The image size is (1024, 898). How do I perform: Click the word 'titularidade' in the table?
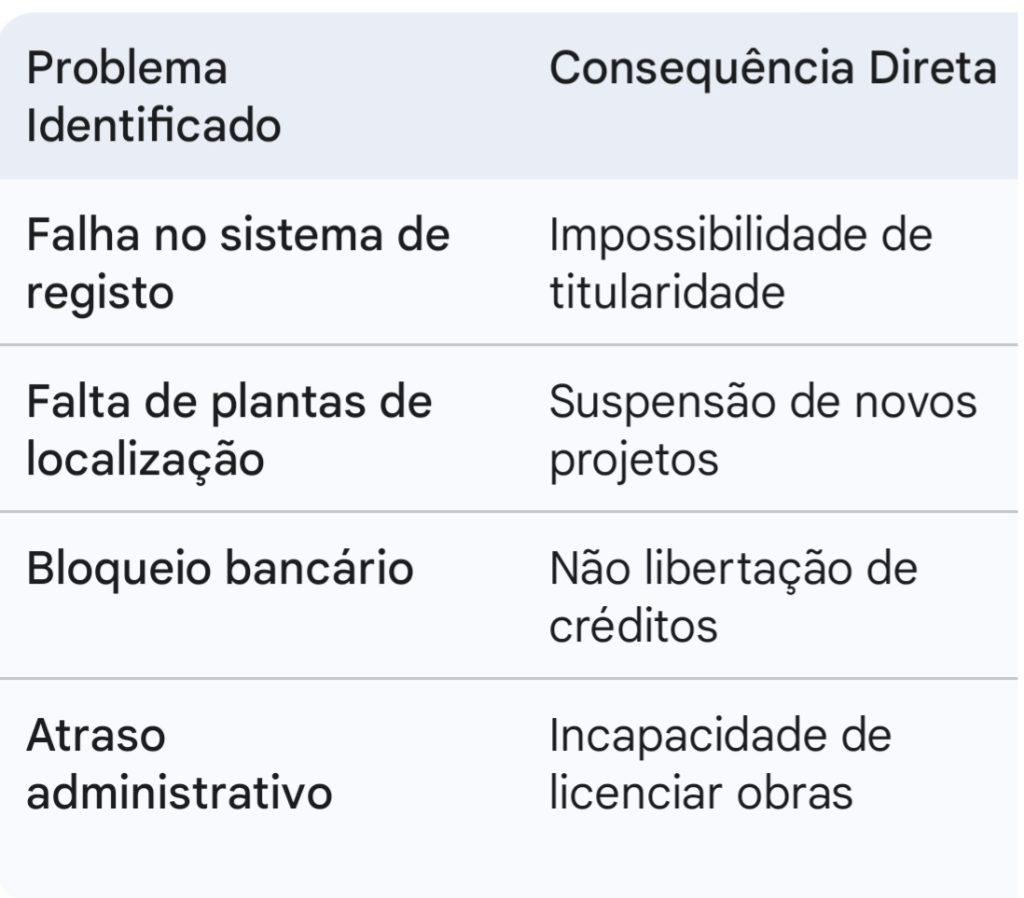666,293
